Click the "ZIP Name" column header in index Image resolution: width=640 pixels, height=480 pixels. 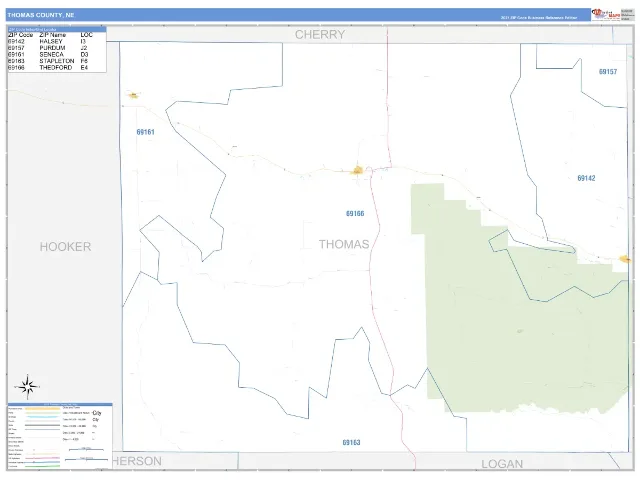click(x=52, y=35)
